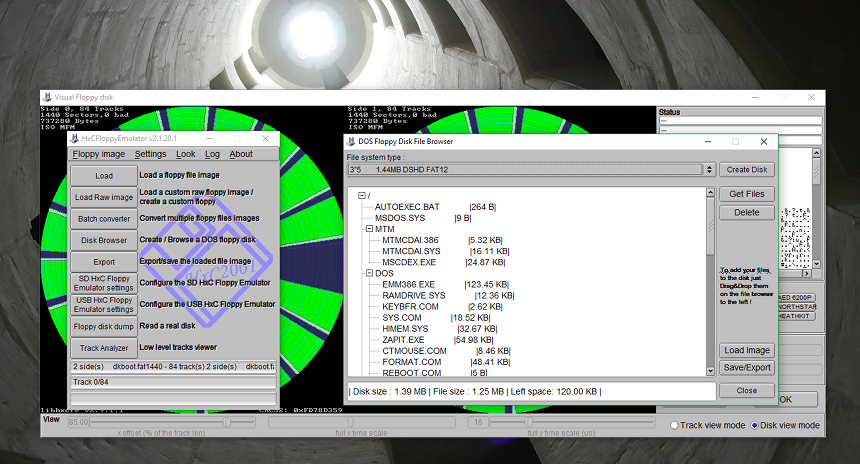This screenshot has height=464, width=860.
Task: Open the Batch converter
Action: pos(104,218)
